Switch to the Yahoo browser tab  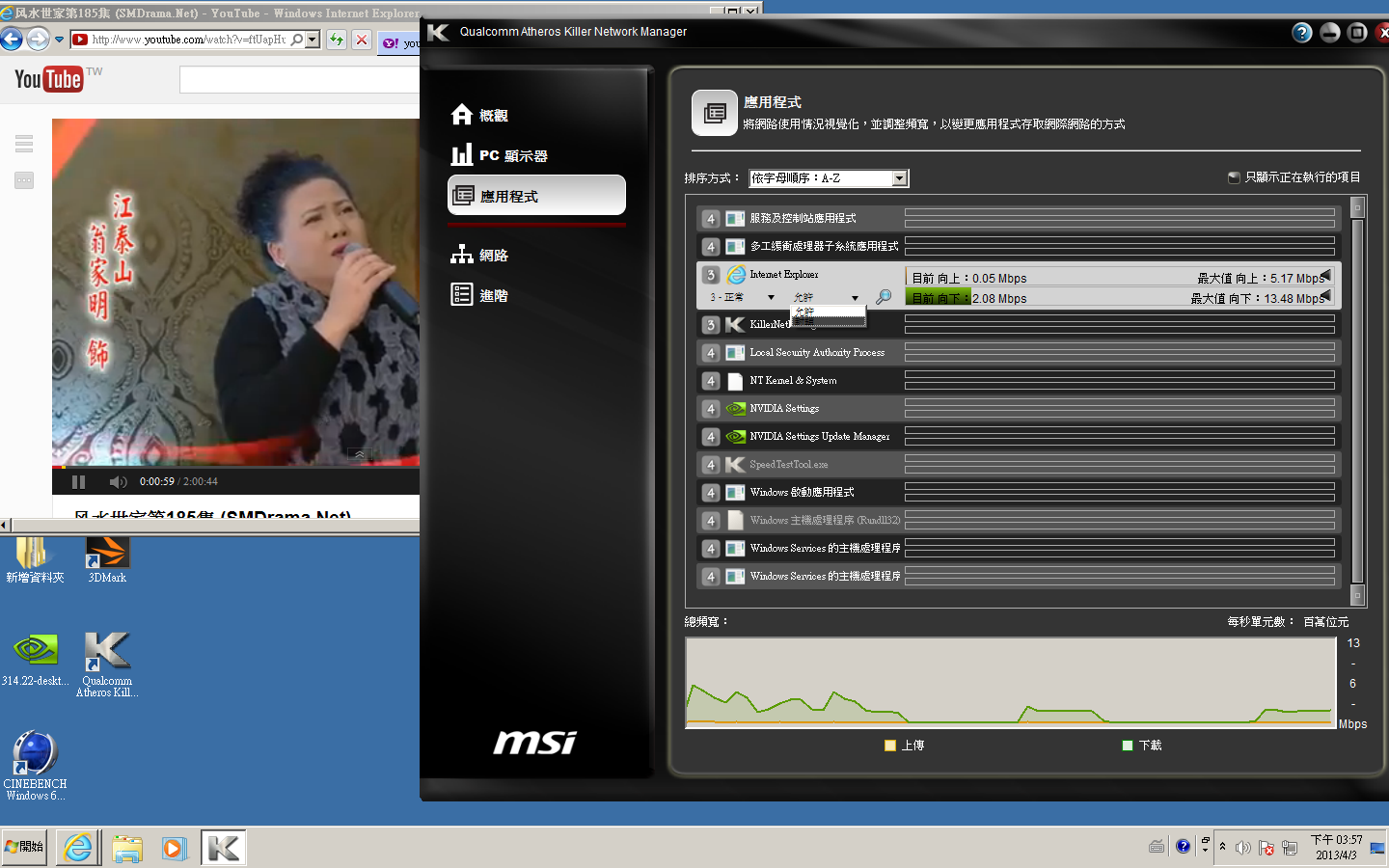(399, 42)
